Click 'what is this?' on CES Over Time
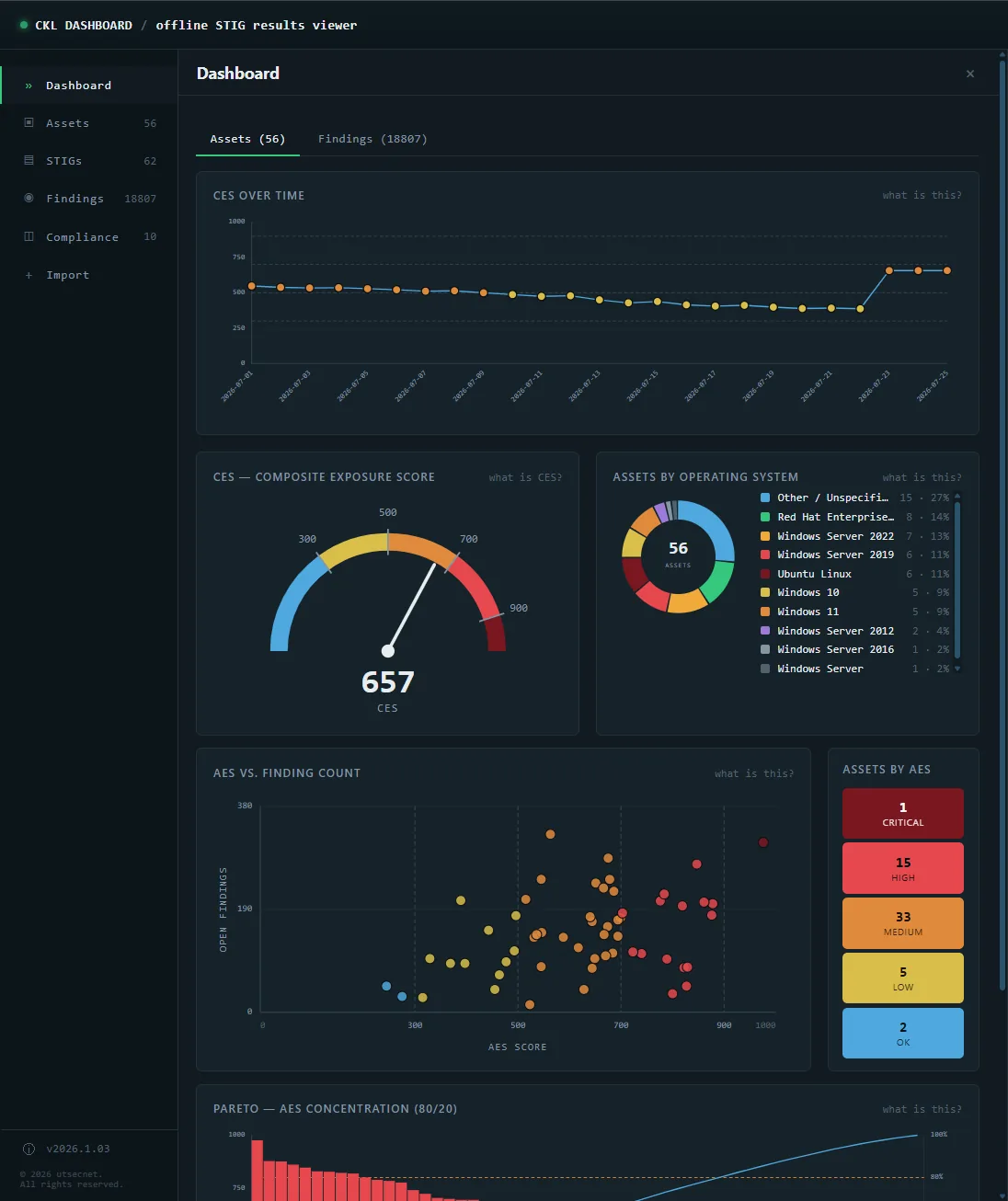 tap(922, 195)
